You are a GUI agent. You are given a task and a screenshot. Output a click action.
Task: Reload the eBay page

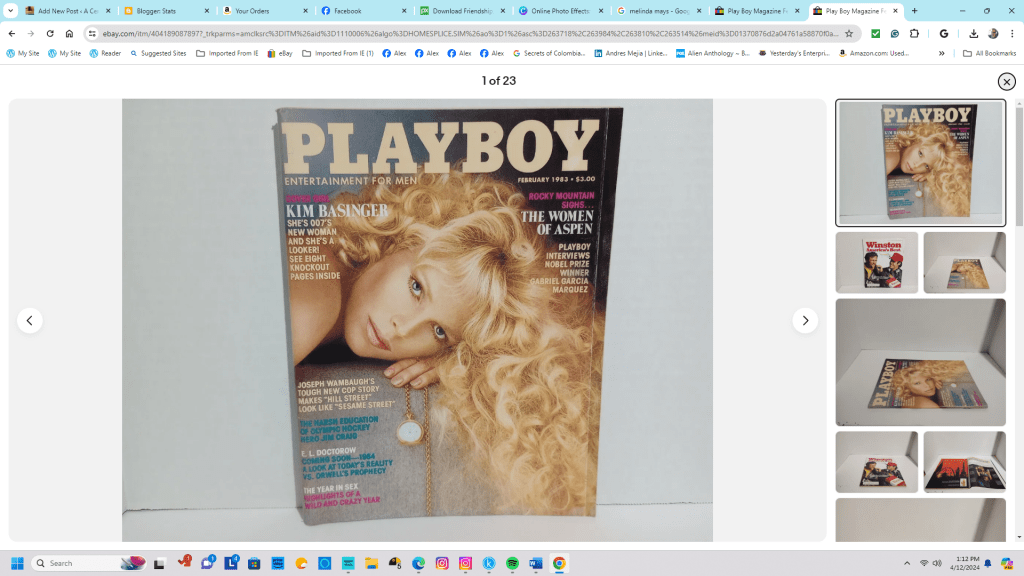pyautogui.click(x=50, y=33)
